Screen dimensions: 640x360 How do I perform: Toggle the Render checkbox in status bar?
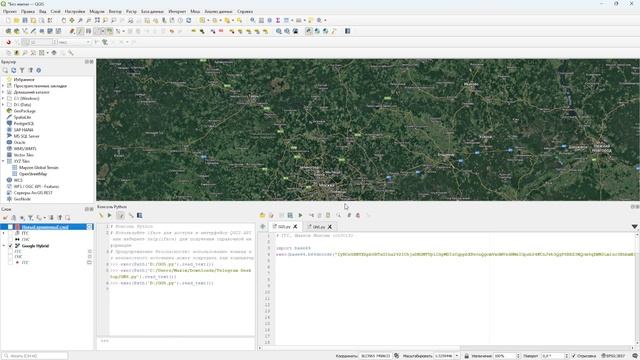click(573, 356)
